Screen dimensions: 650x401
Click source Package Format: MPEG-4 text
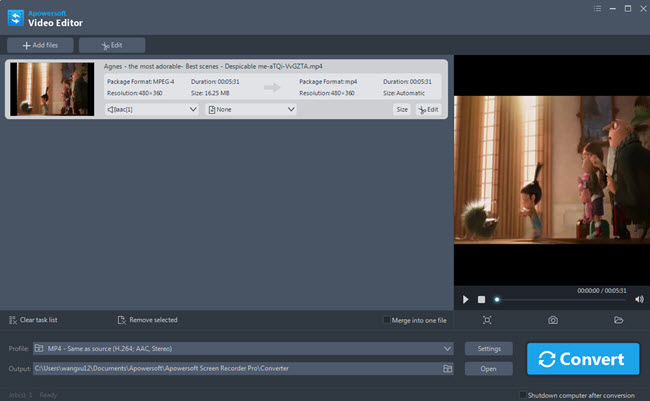click(x=141, y=82)
